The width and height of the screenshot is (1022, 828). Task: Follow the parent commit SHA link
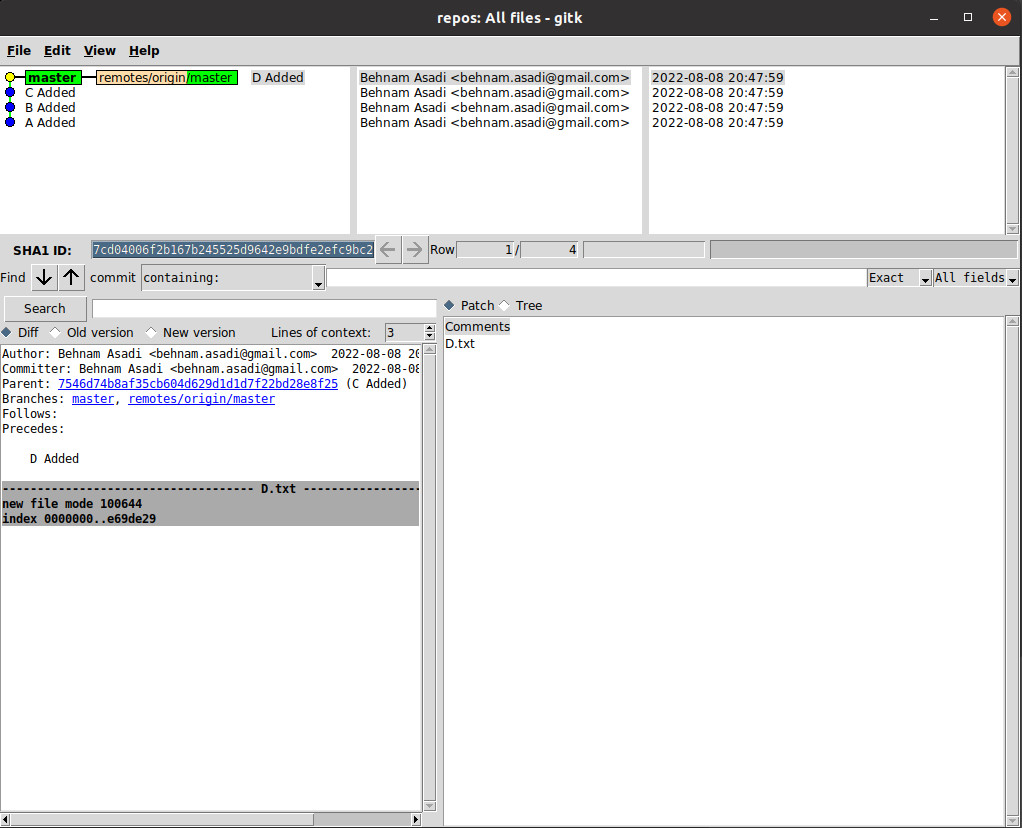coord(198,384)
